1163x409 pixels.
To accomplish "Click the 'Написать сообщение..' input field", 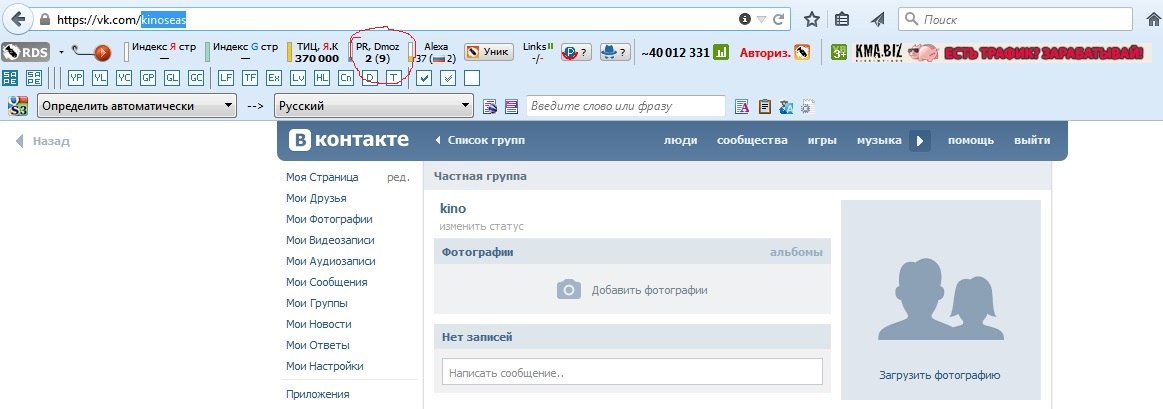I will coord(631,373).
